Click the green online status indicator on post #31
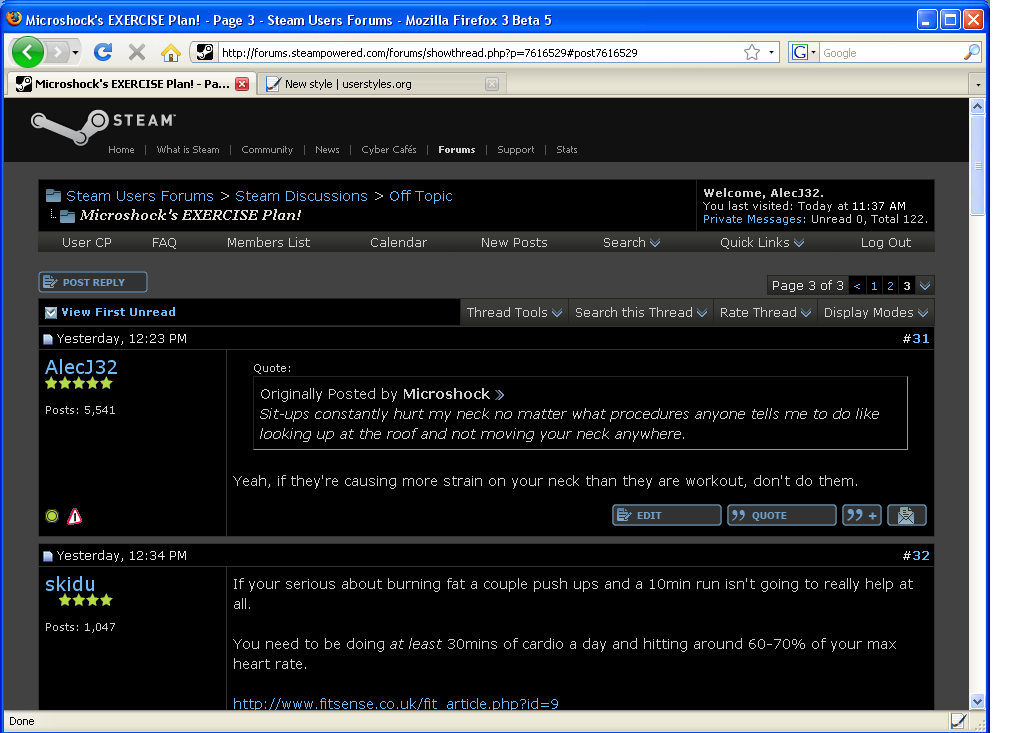 point(51,515)
